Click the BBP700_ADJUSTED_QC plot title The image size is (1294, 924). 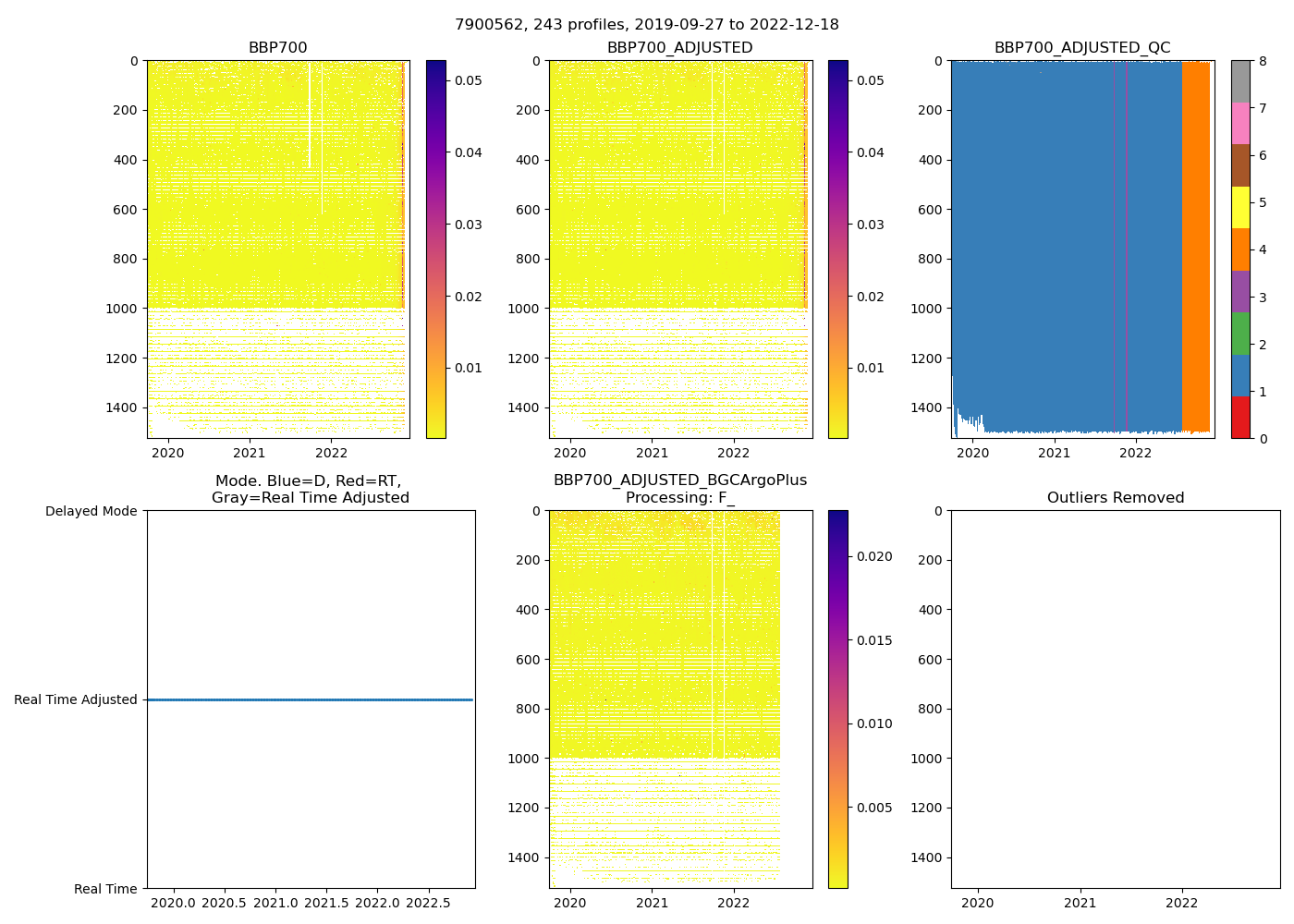(x=1081, y=48)
